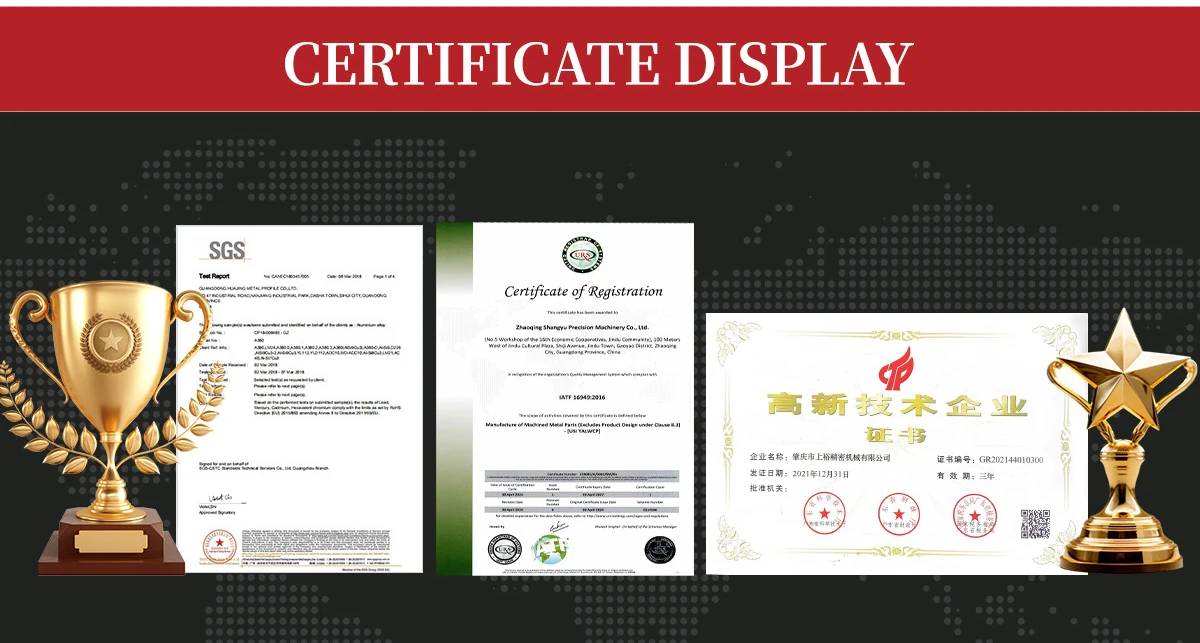Click the gold 高新技术企业 title
Image resolution: width=1200 pixels, height=643 pixels.
[x=896, y=406]
